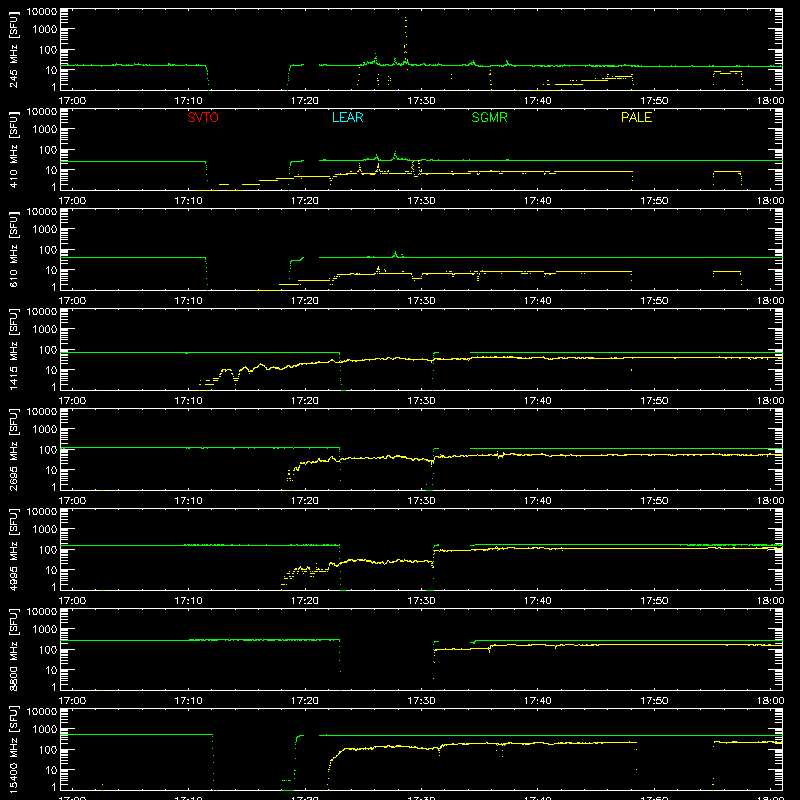Select the 610 MHz [SFU] axis title
The width and height of the screenshot is (800, 800).
14,249
